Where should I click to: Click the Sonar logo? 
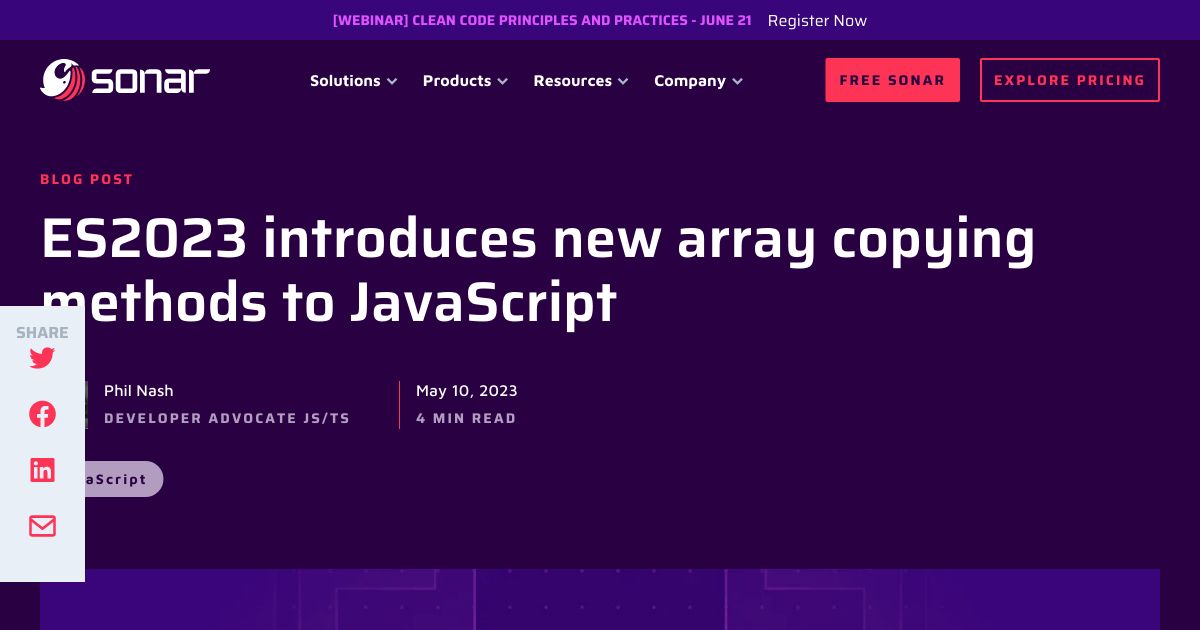point(125,80)
